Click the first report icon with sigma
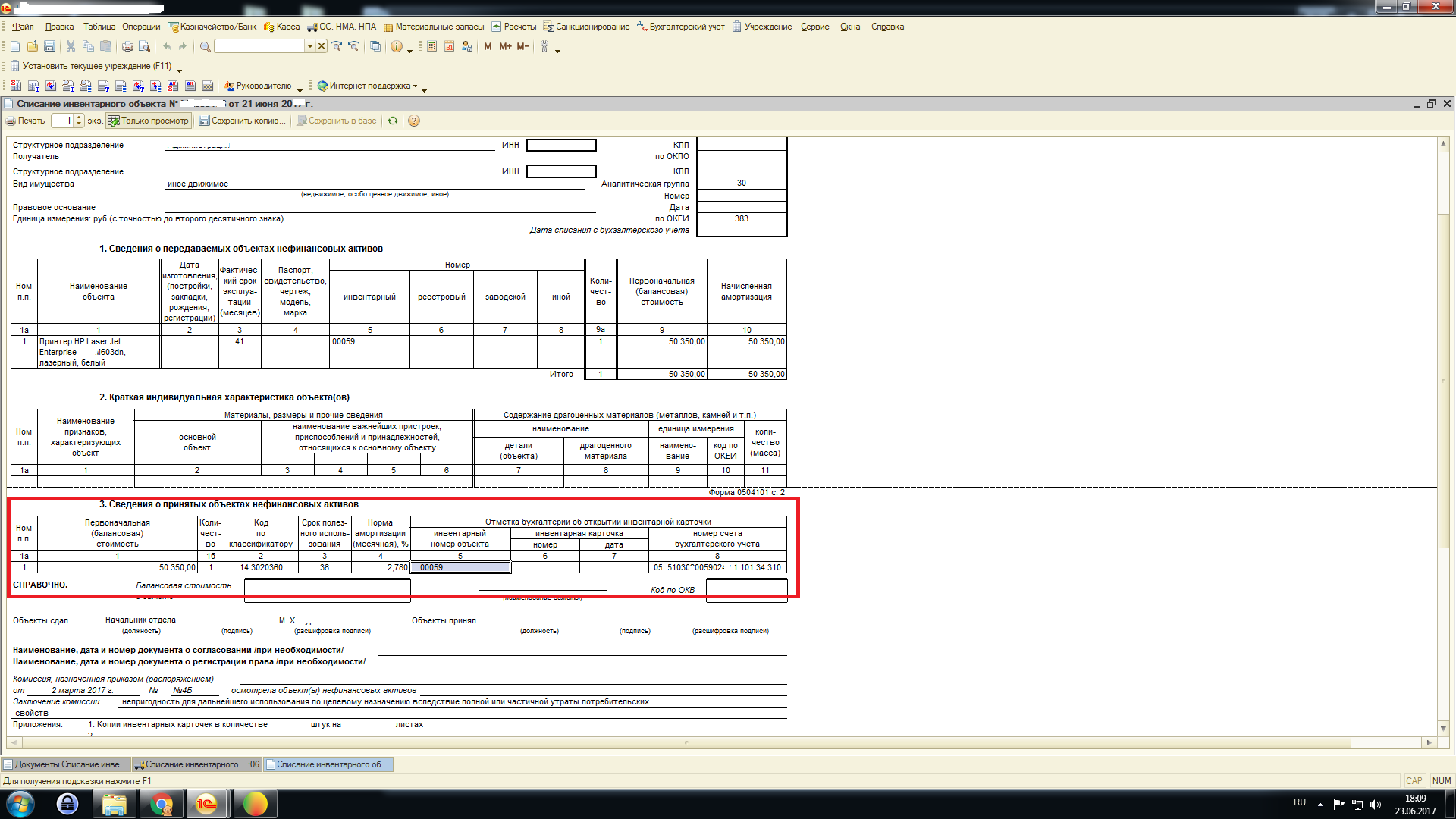 point(15,86)
